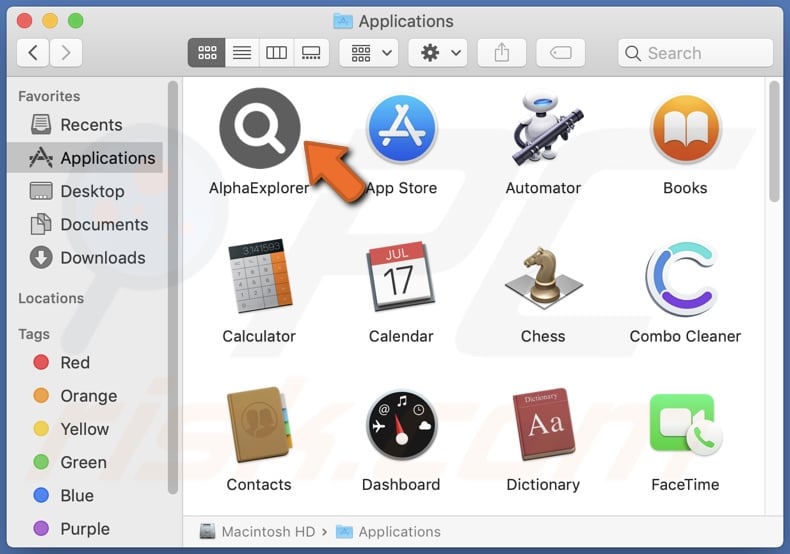This screenshot has height=554, width=790.
Task: Select the Dictionary application icon
Action: 544,424
